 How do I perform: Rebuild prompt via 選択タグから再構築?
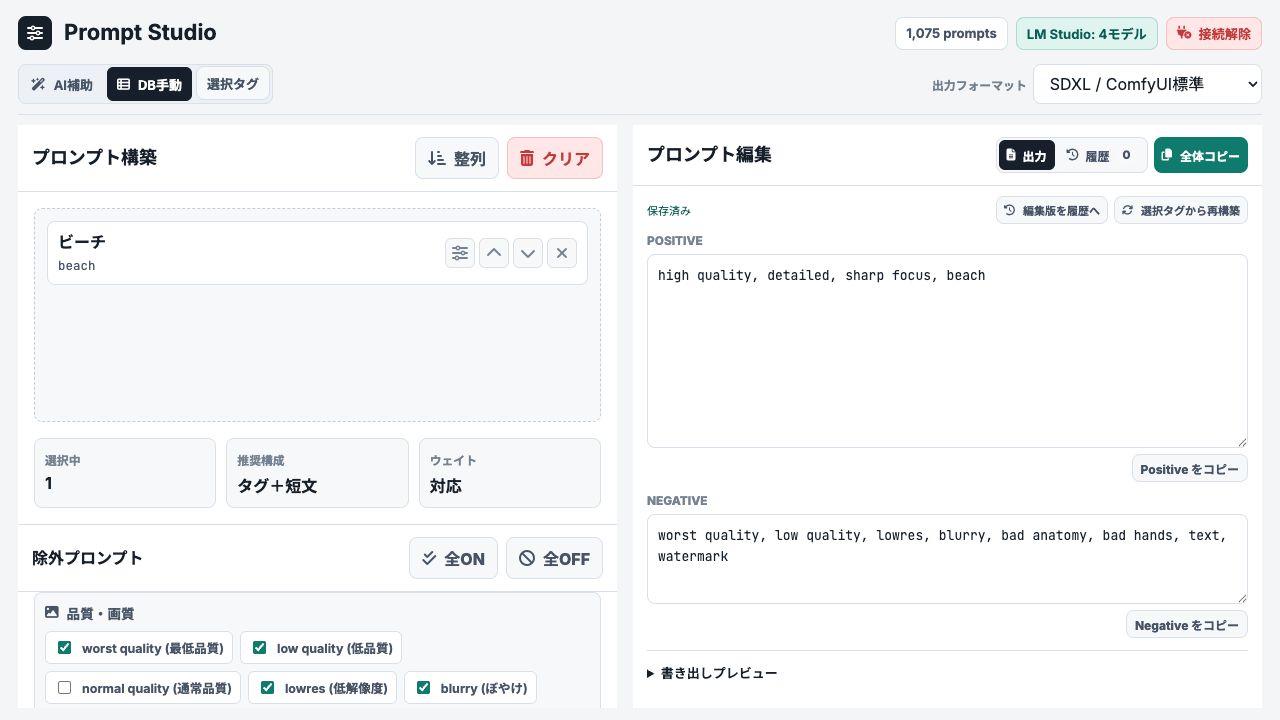tap(1181, 210)
